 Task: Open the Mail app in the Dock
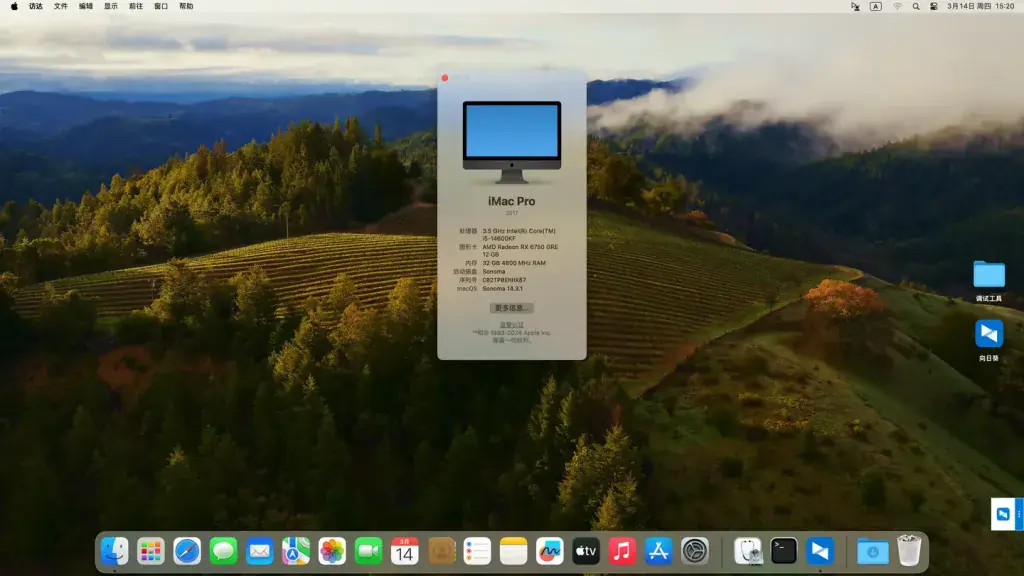[260, 551]
